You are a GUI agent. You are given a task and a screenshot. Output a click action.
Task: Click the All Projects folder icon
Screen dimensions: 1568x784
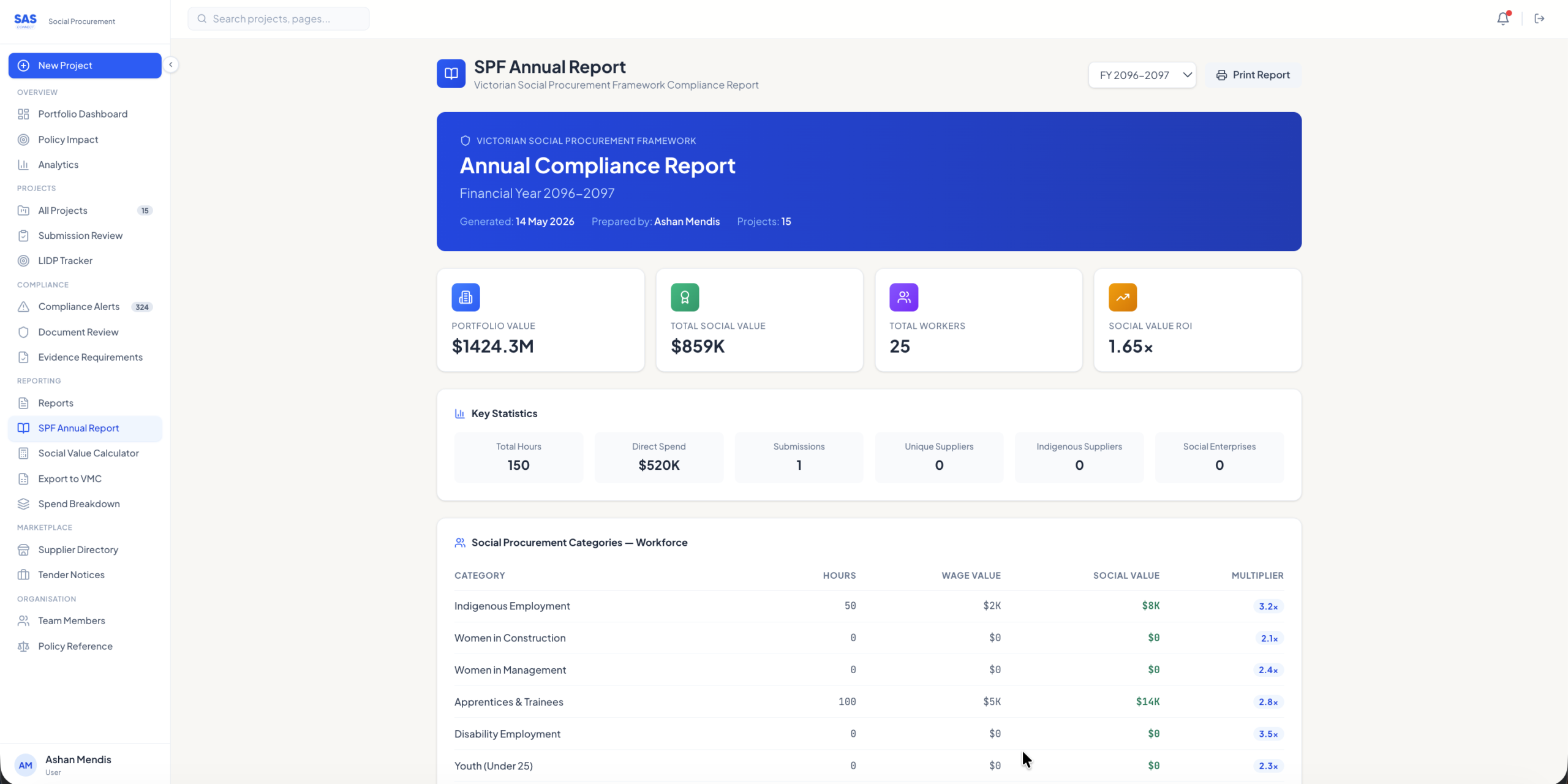[23, 211]
